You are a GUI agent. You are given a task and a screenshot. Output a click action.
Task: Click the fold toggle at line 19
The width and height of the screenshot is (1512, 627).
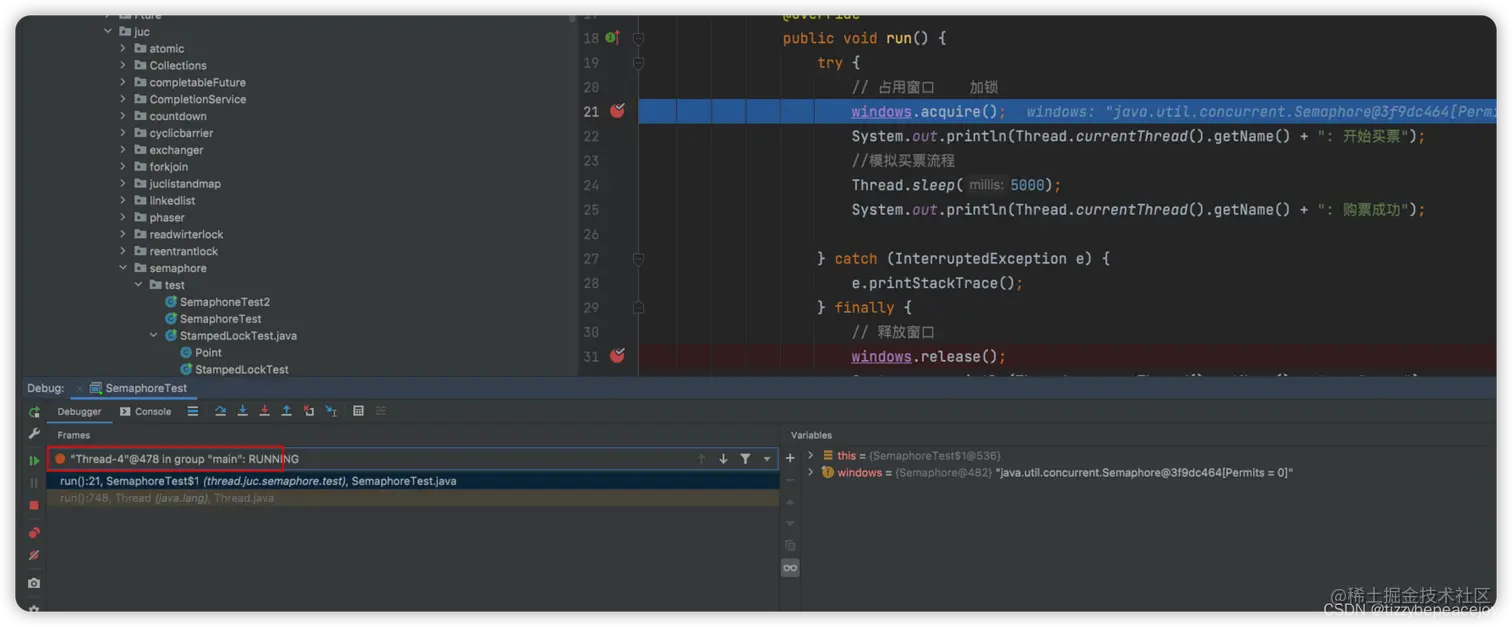click(x=638, y=62)
